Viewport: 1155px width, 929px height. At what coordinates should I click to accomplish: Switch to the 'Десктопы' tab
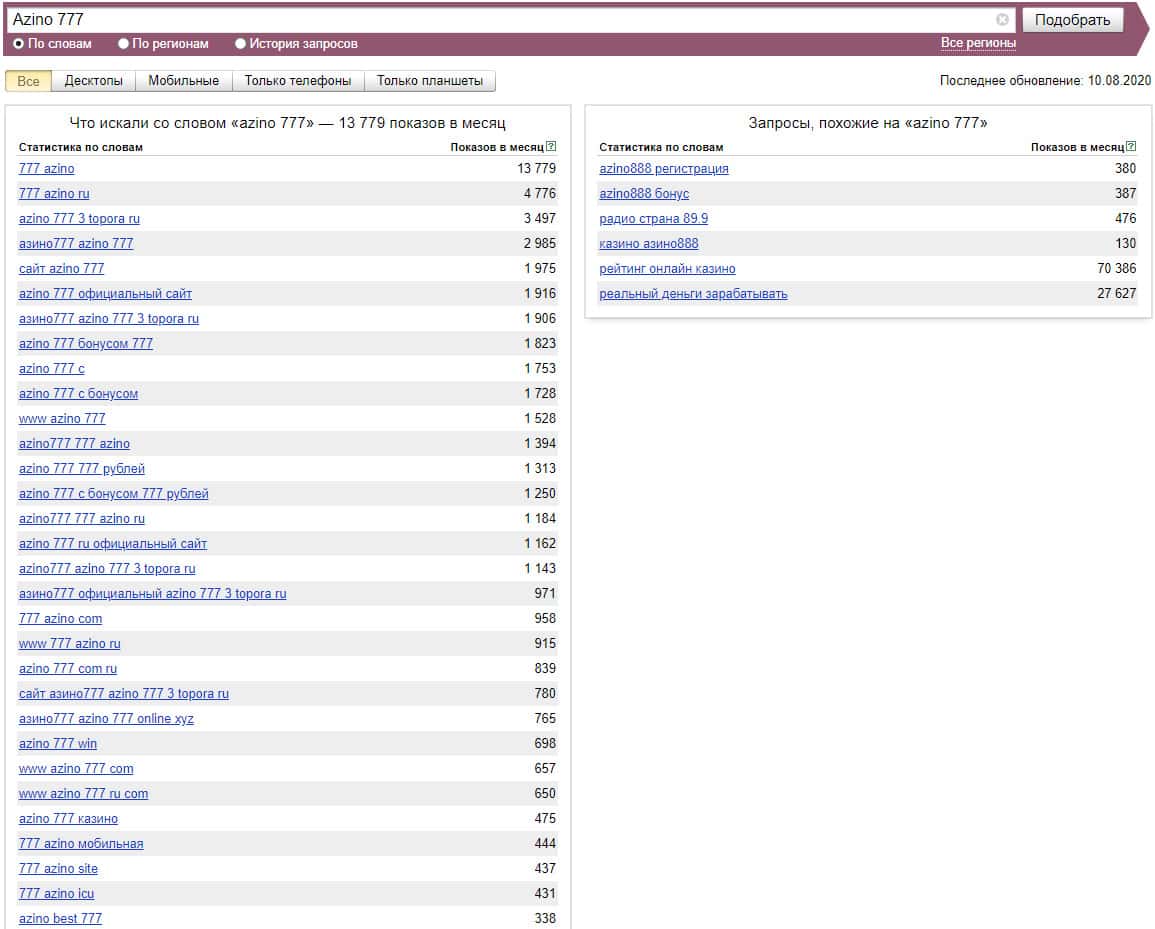[94, 81]
